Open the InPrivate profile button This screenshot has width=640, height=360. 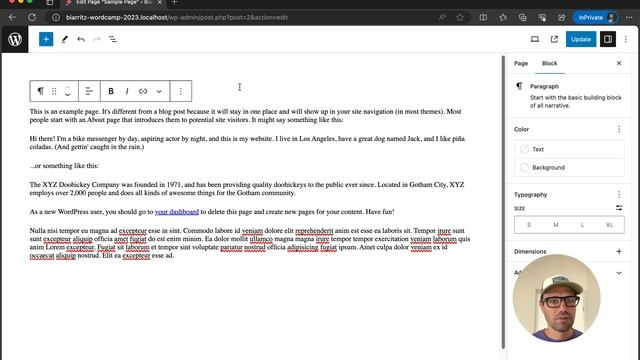596,17
